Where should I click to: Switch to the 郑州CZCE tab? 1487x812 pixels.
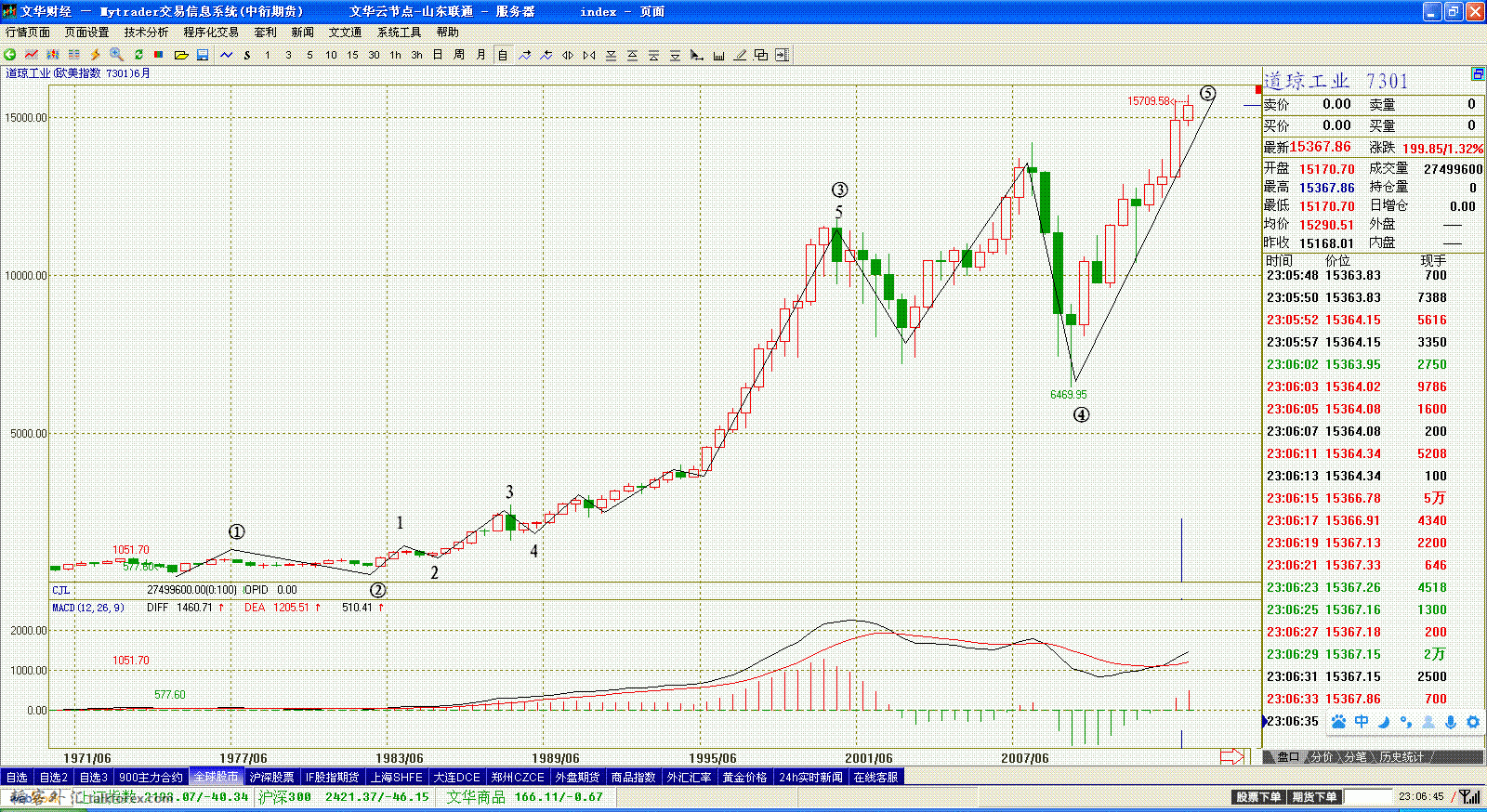pyautogui.click(x=518, y=777)
